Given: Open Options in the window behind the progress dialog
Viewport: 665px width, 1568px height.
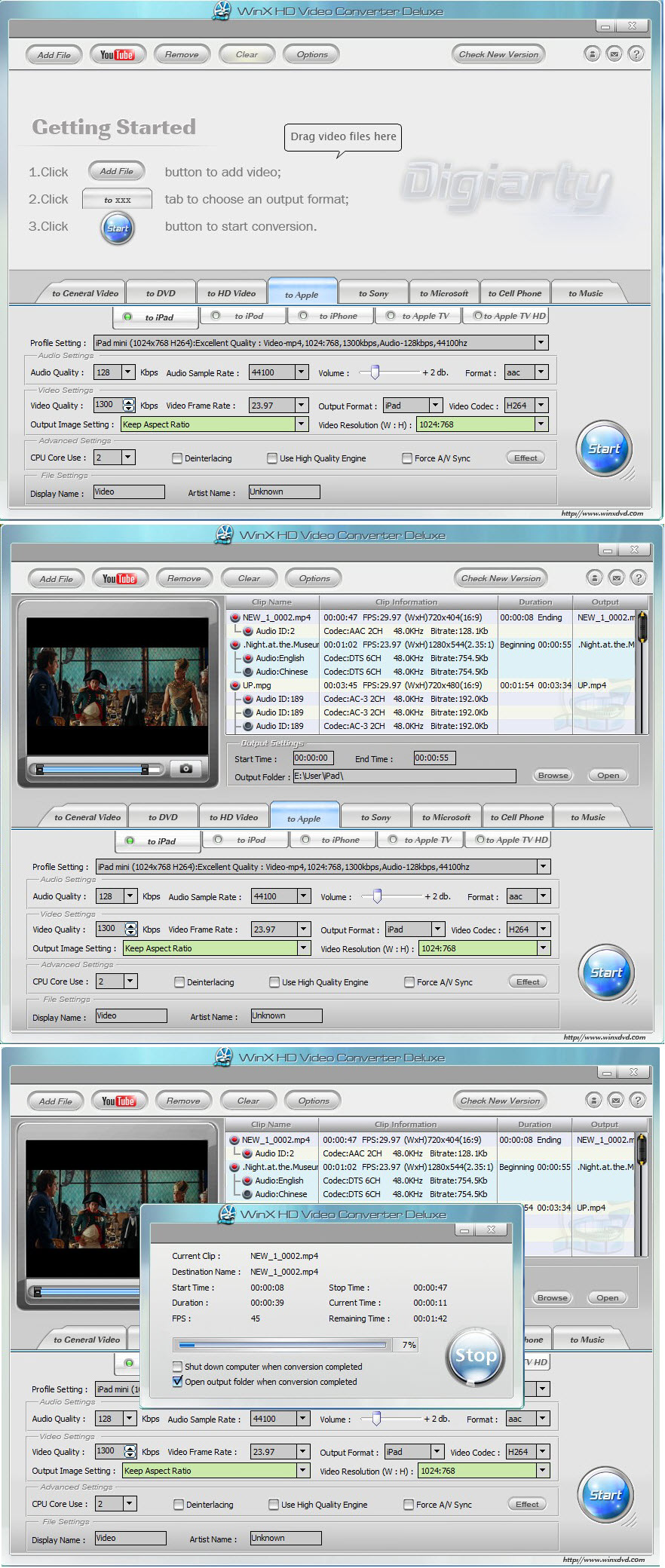Looking at the screenshot, I should 314,1101.
